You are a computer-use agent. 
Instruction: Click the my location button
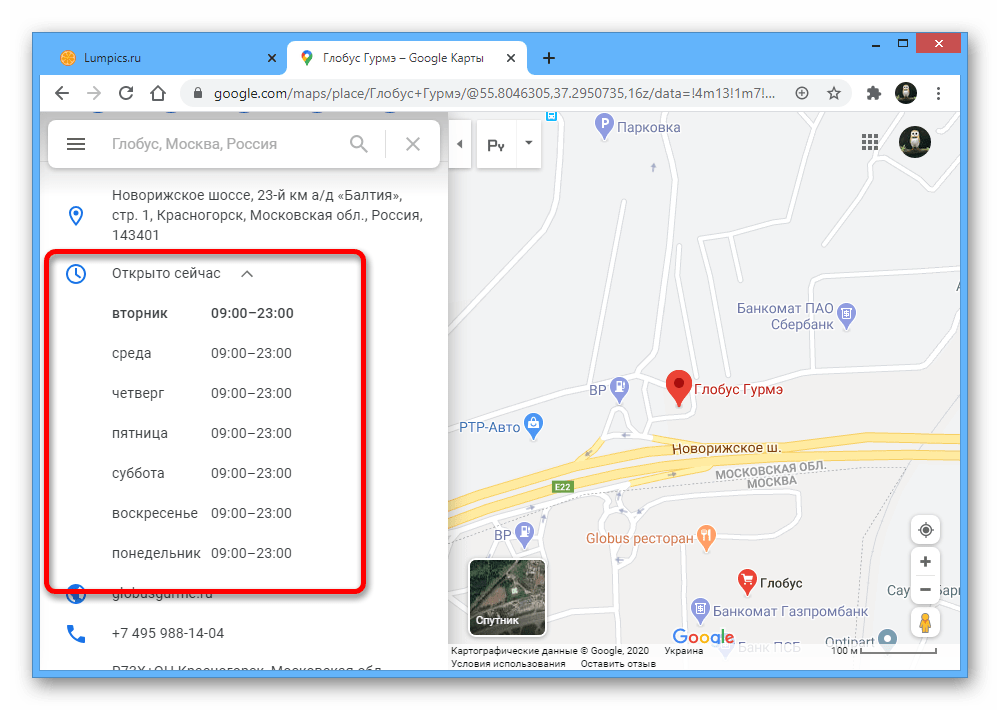926,530
